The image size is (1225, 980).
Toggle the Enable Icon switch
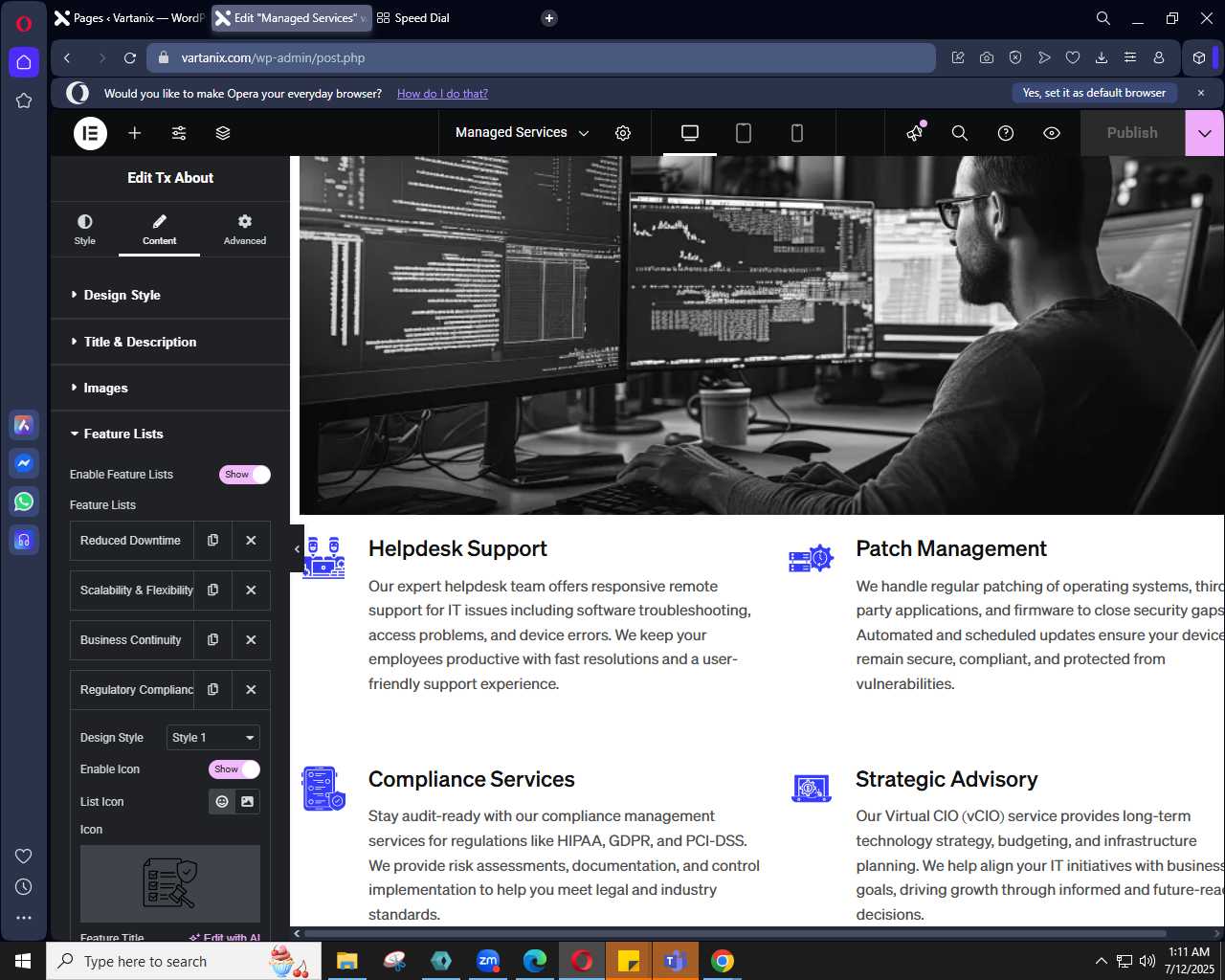(234, 769)
